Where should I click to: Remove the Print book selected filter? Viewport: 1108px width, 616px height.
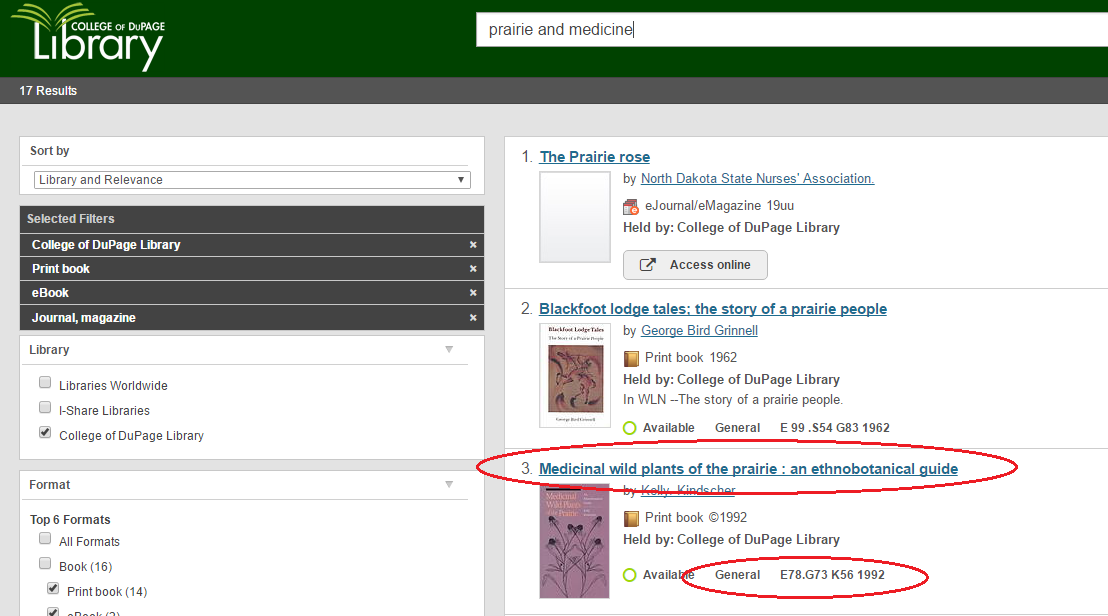click(473, 269)
